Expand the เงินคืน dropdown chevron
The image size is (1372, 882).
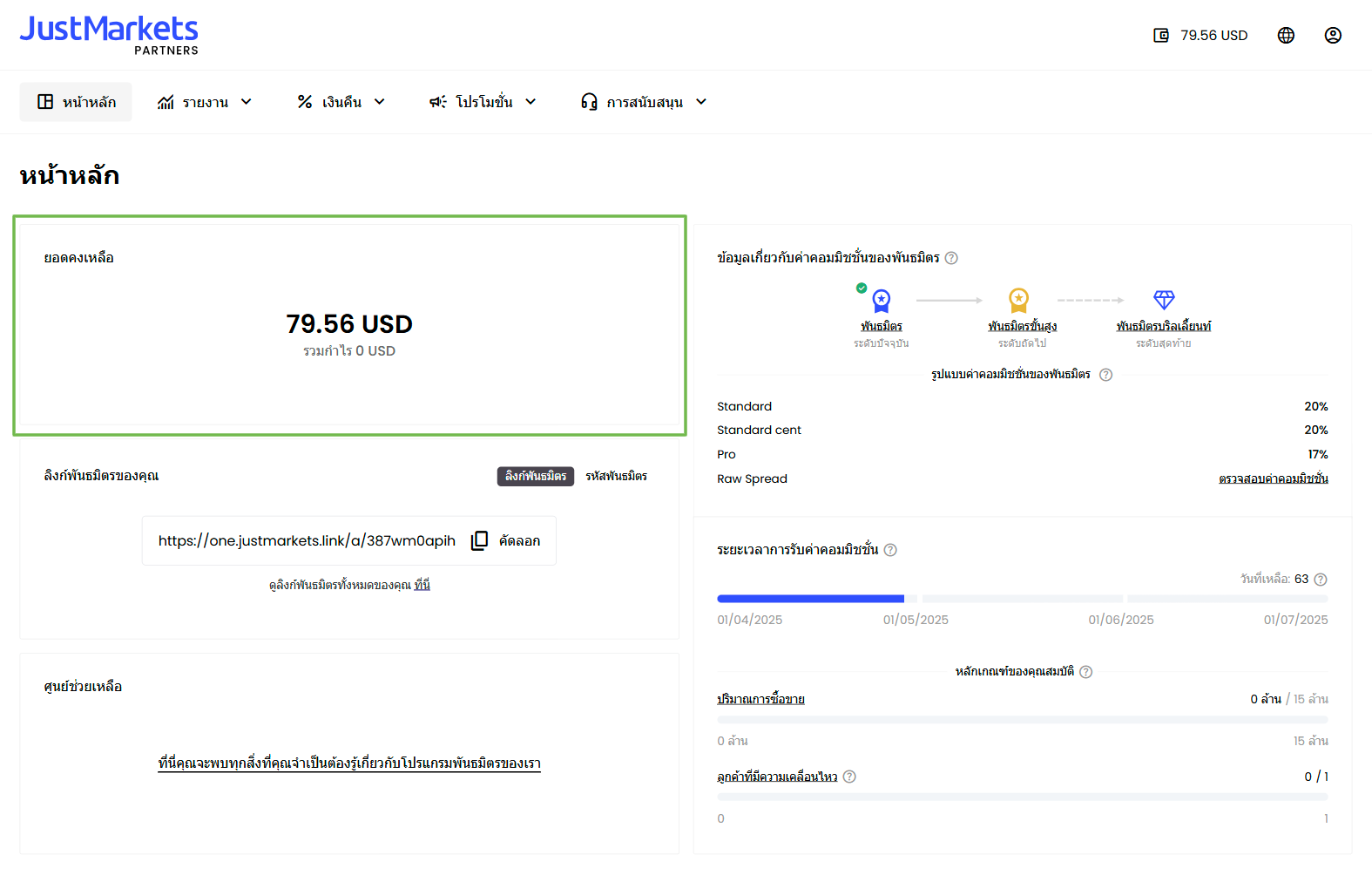pyautogui.click(x=380, y=102)
